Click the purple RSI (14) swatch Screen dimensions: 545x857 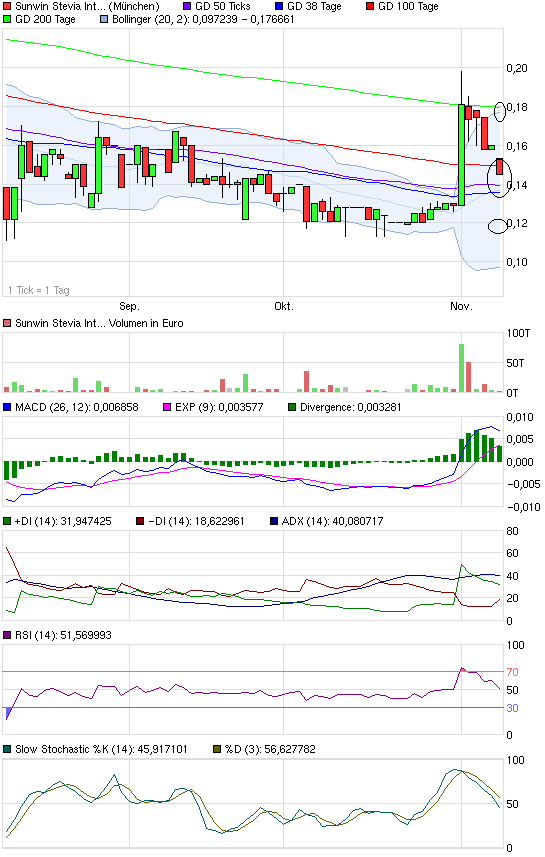coord(7,636)
